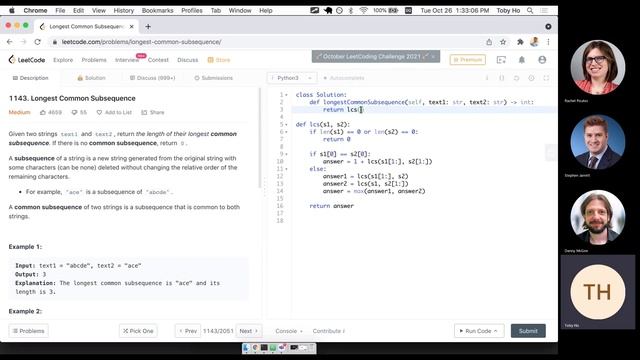
Task: Click the Wi-Fi status icon
Action: tap(363, 11)
